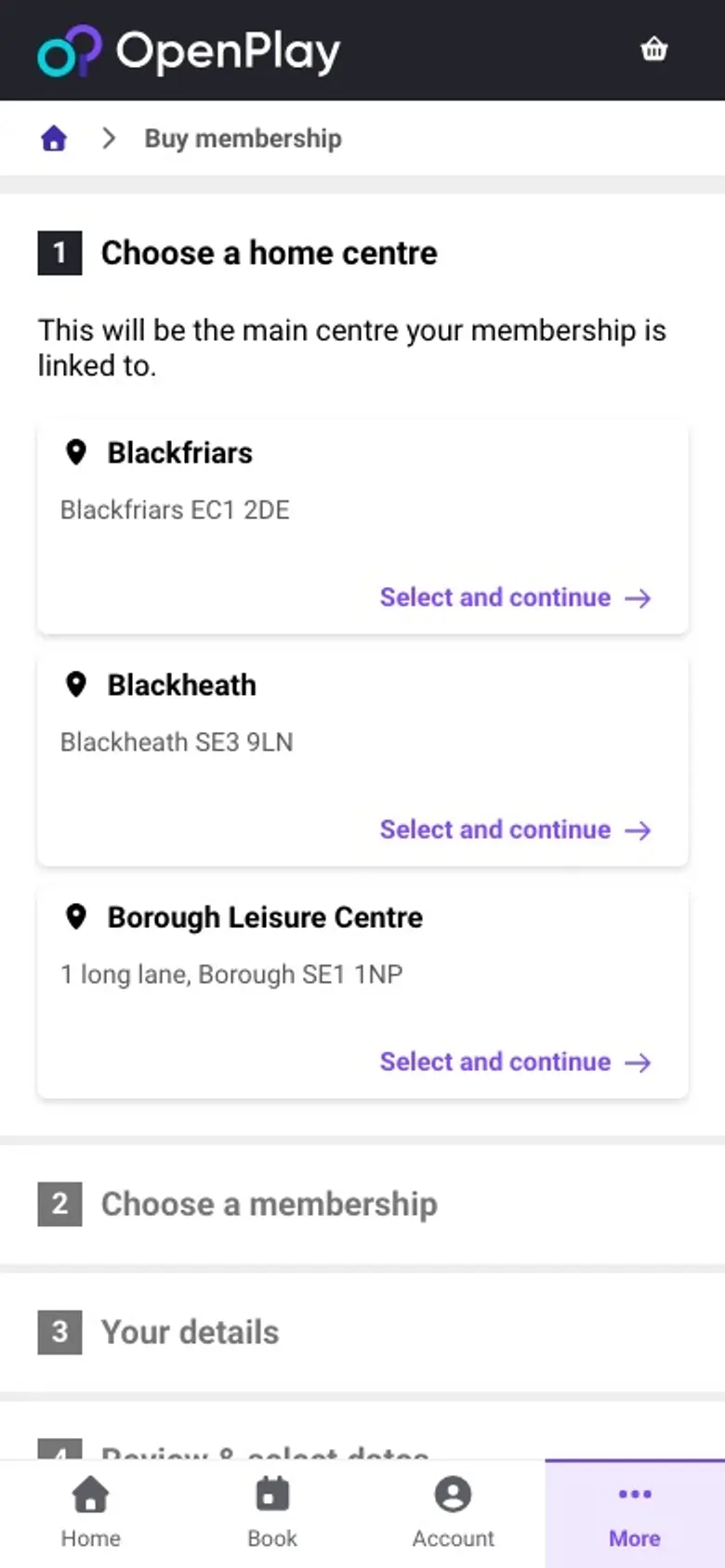Select and continue with Blackfriars

point(516,597)
